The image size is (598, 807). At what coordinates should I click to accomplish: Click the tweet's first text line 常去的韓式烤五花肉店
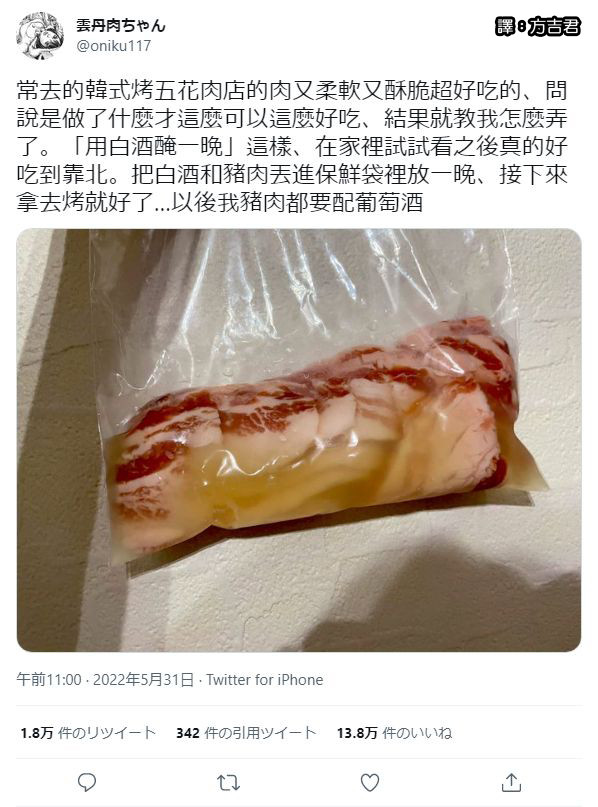click(x=292, y=92)
